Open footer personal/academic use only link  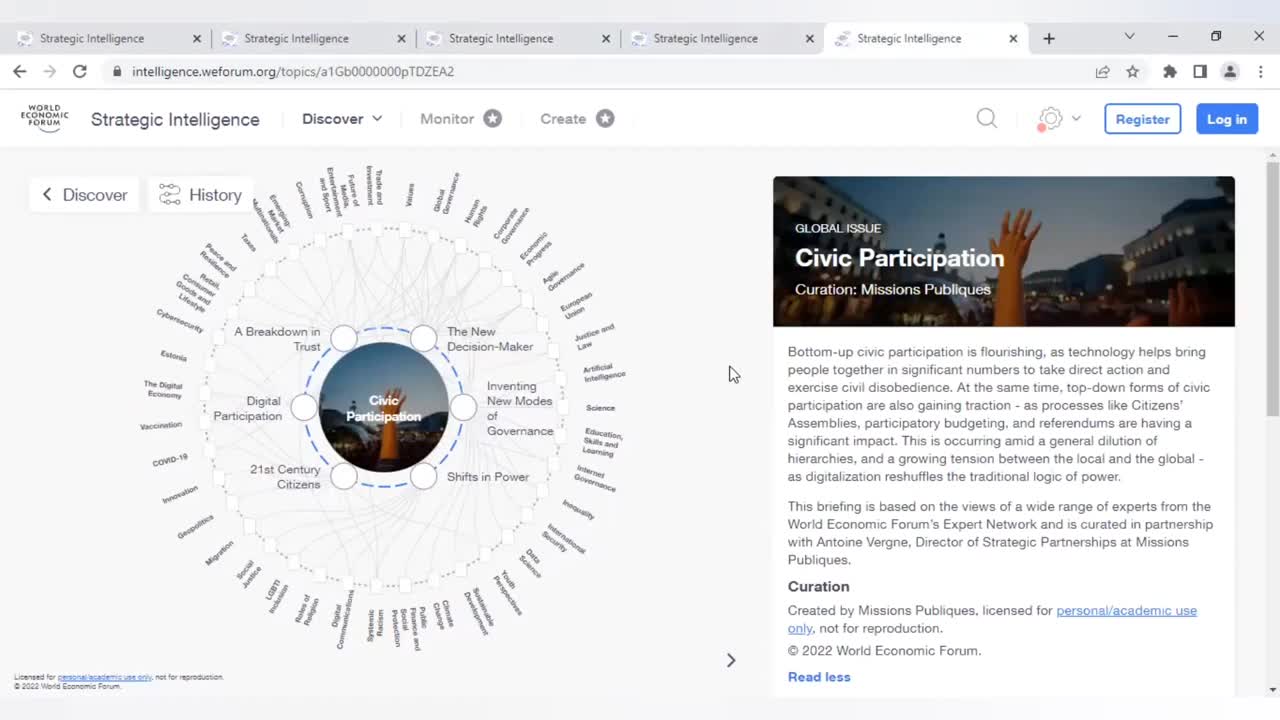tap(105, 677)
